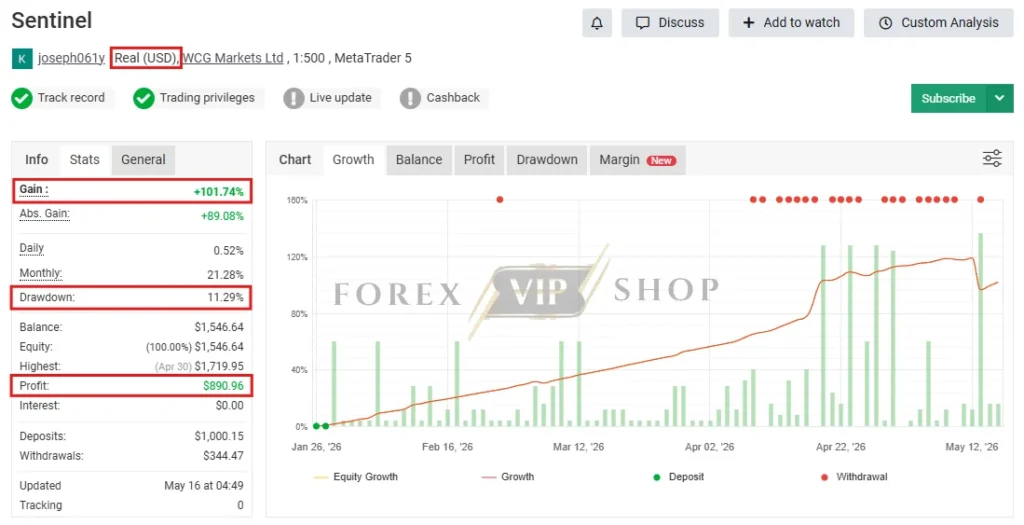Click the Drawdown label in stats
This screenshot has height=525, width=1024.
(x=47, y=297)
